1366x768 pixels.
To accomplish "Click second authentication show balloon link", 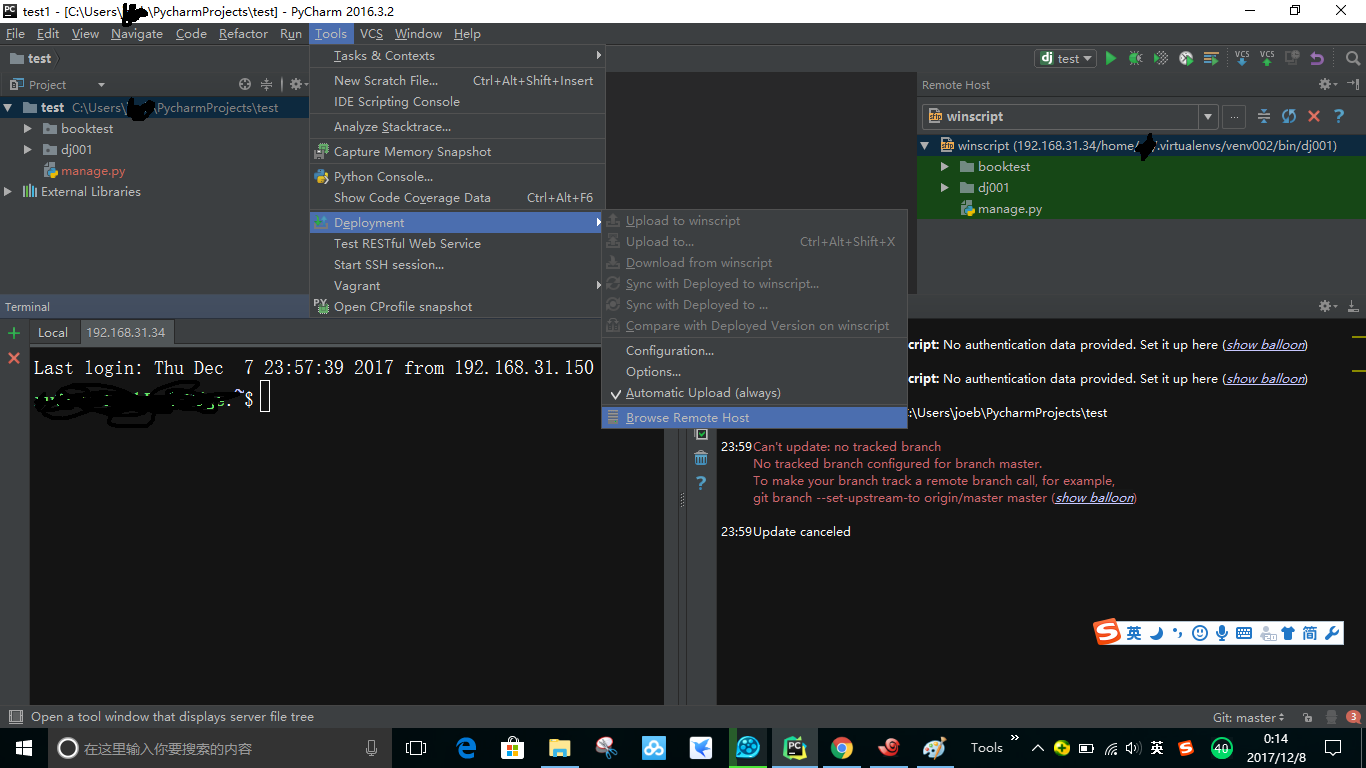I will coord(1265,379).
